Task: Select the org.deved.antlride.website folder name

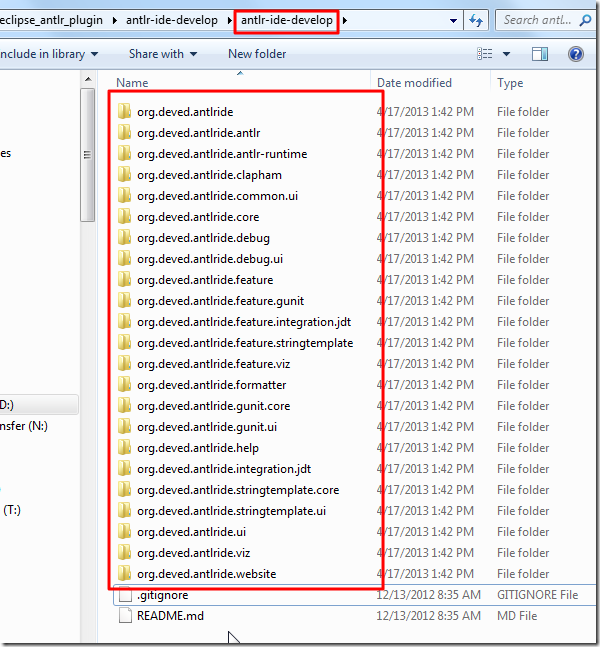Action: [x=206, y=574]
